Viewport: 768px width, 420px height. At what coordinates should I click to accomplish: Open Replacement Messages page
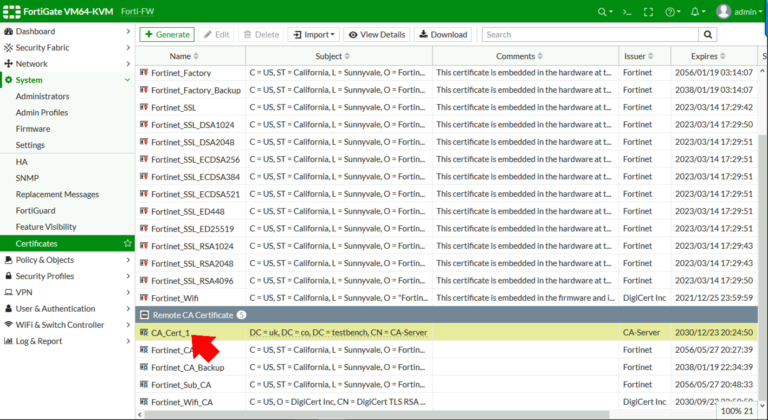57,194
